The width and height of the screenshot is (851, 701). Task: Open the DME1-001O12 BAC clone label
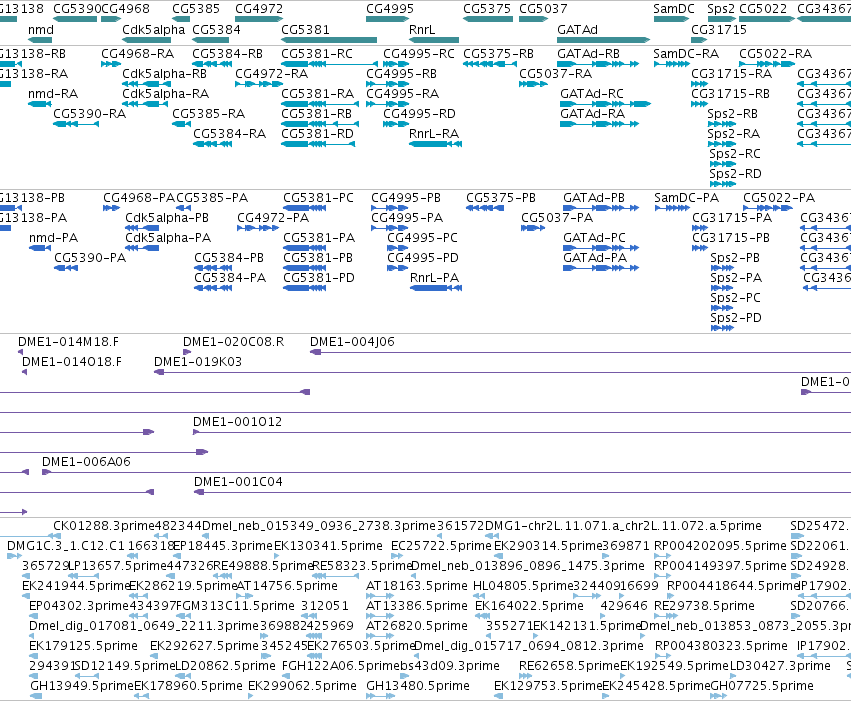[x=238, y=422]
